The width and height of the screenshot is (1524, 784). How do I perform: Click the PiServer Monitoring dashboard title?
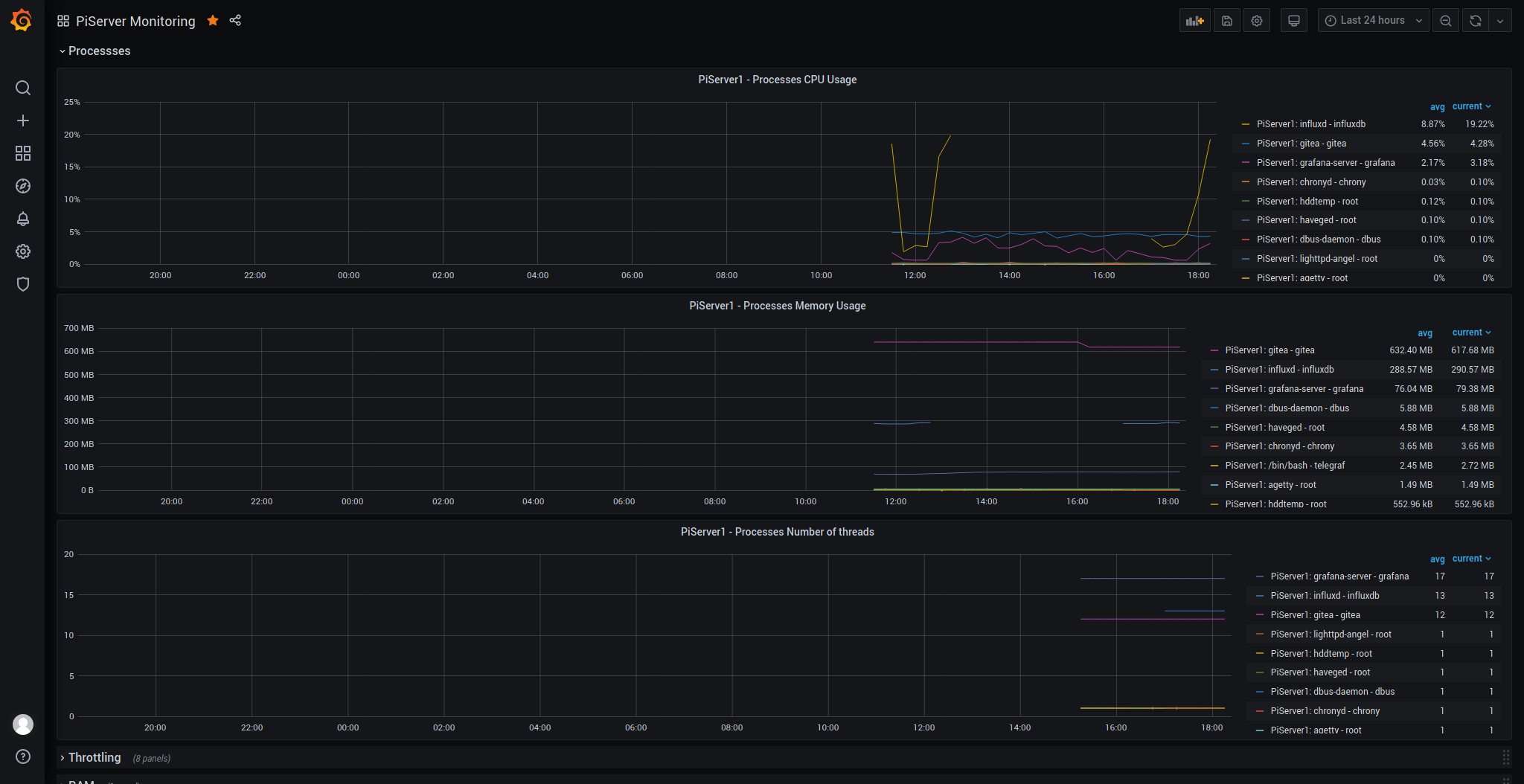135,21
